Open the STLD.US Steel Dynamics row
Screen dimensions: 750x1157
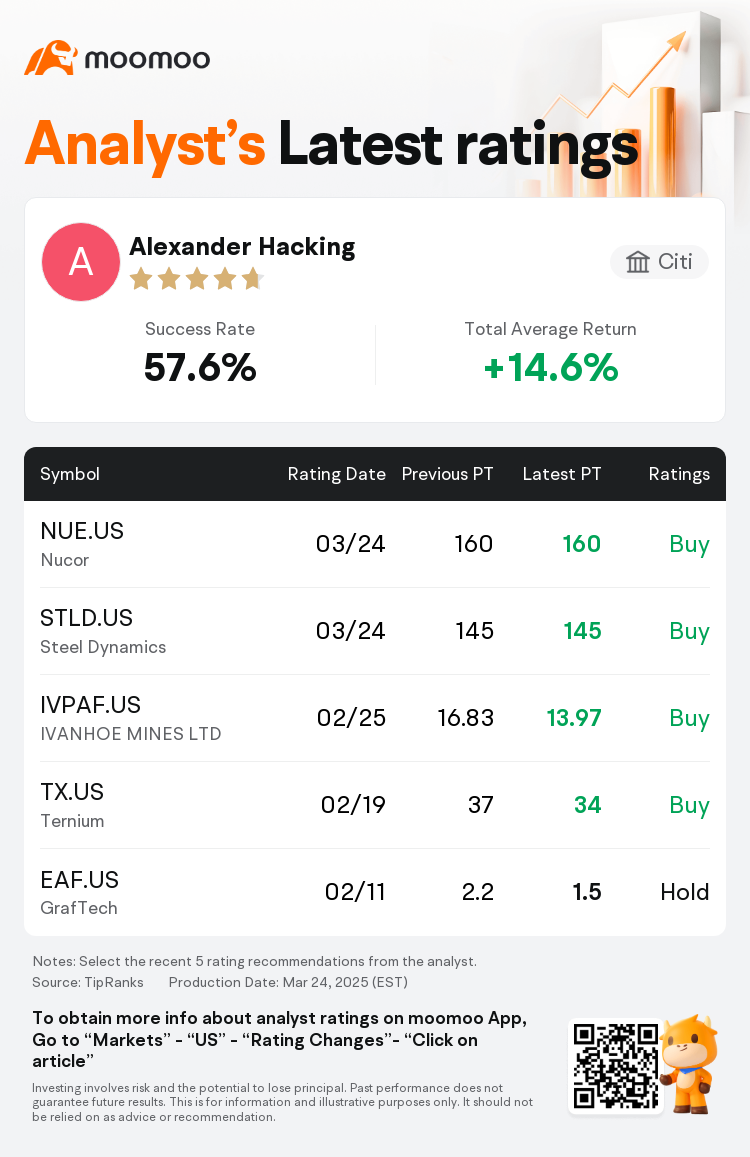pos(375,632)
